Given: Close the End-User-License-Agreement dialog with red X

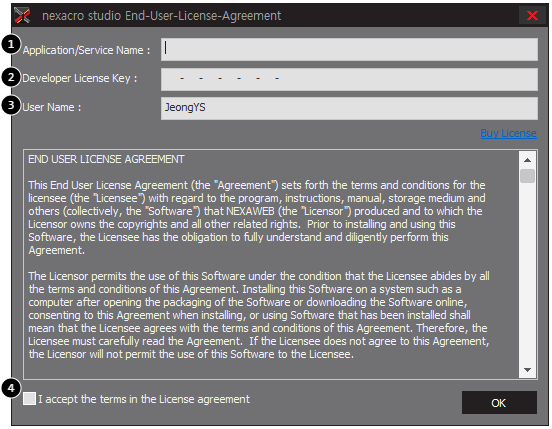Looking at the screenshot, I should [532, 15].
